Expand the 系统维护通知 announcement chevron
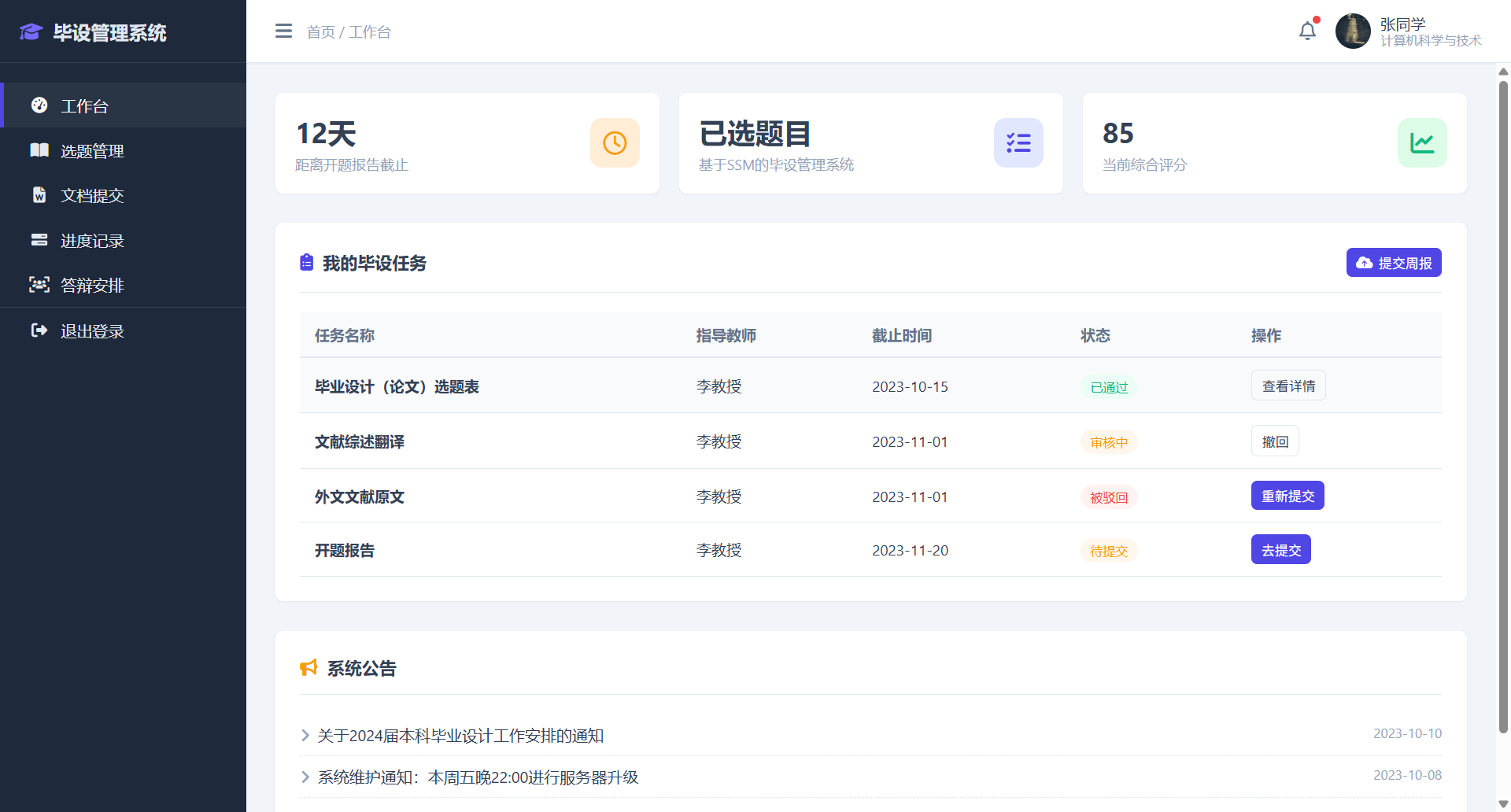The height and width of the screenshot is (812, 1511). pyautogui.click(x=305, y=777)
